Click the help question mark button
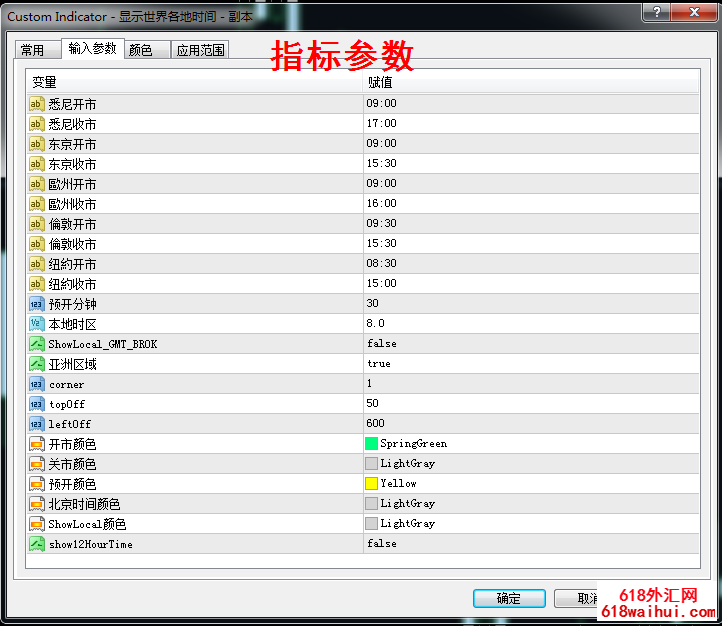The height and width of the screenshot is (626, 722). tap(657, 12)
